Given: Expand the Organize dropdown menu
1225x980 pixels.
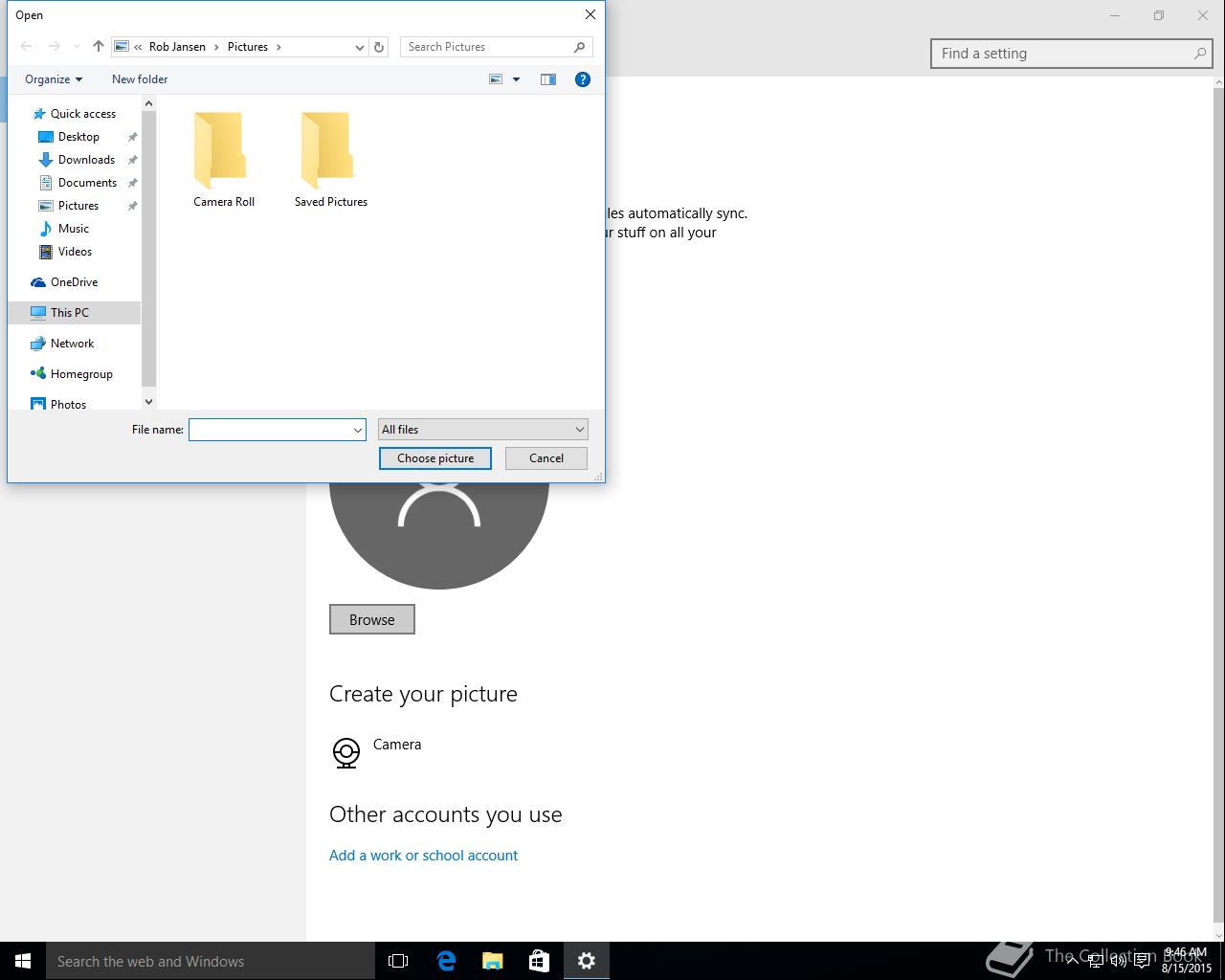Looking at the screenshot, I should click(54, 79).
